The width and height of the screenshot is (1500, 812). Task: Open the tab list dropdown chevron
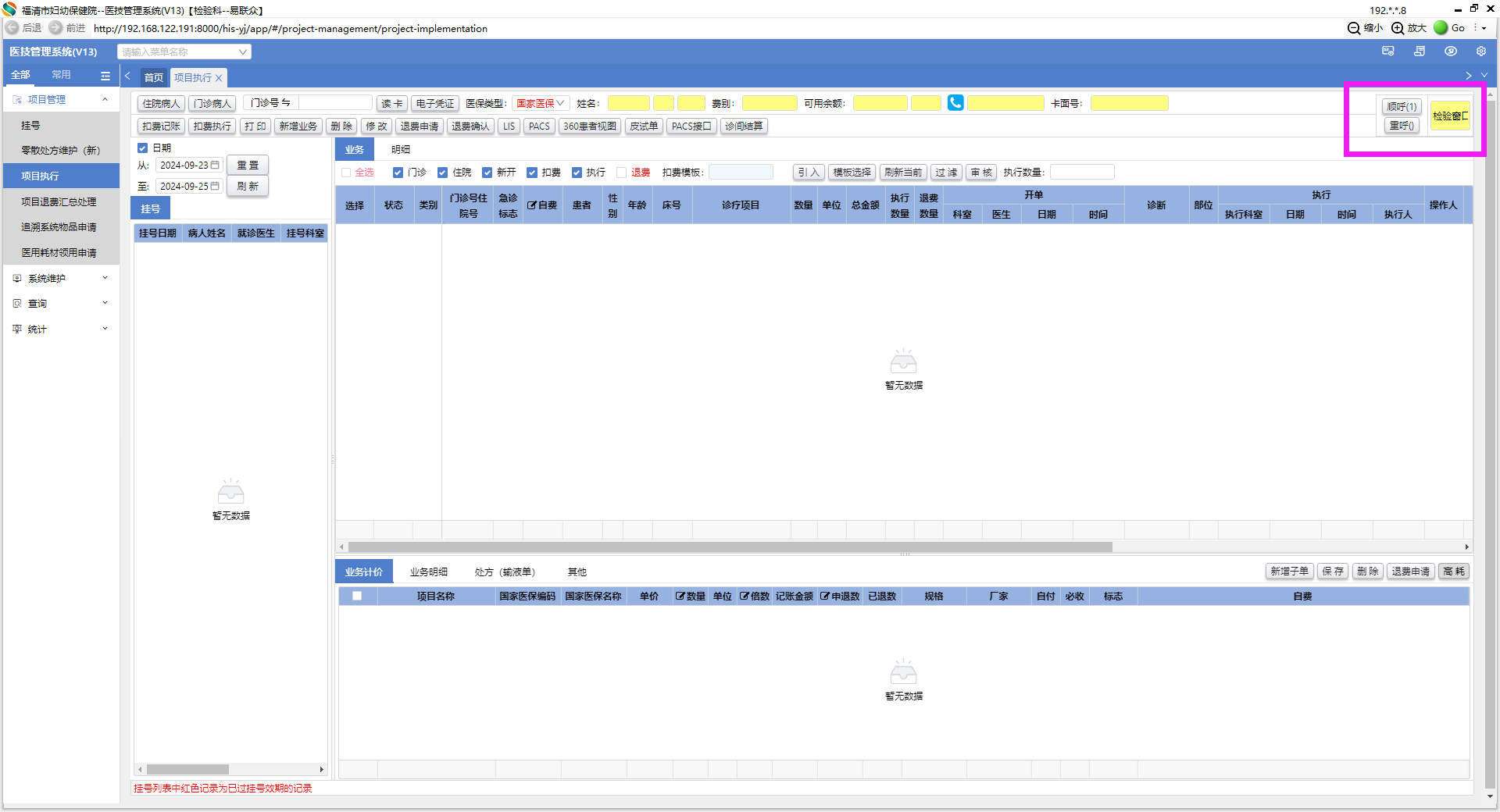click(1484, 76)
